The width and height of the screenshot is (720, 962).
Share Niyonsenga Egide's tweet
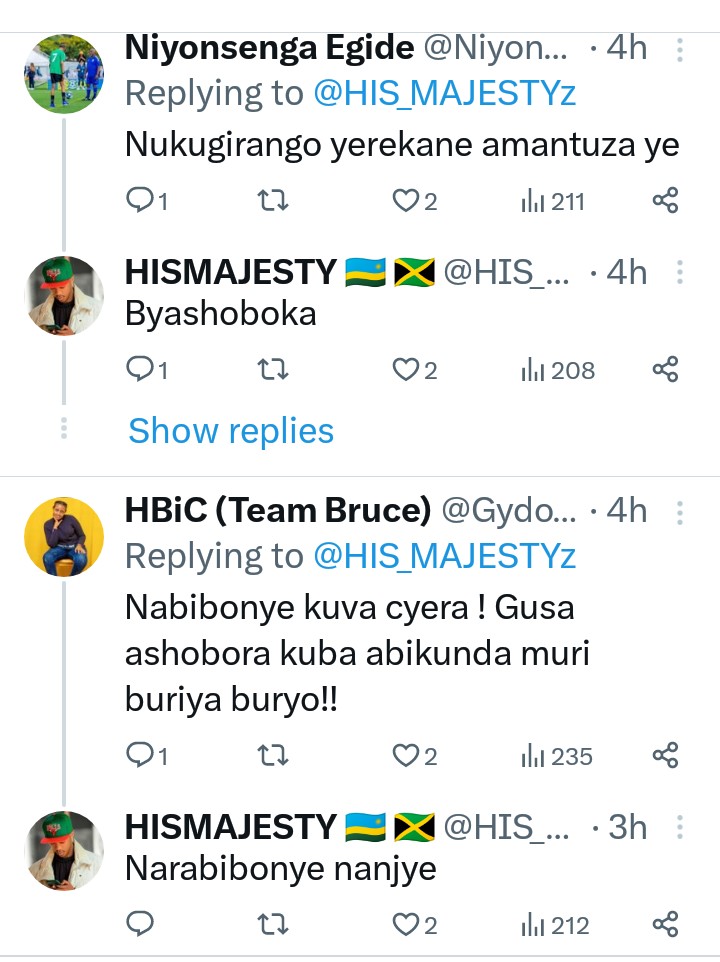665,202
